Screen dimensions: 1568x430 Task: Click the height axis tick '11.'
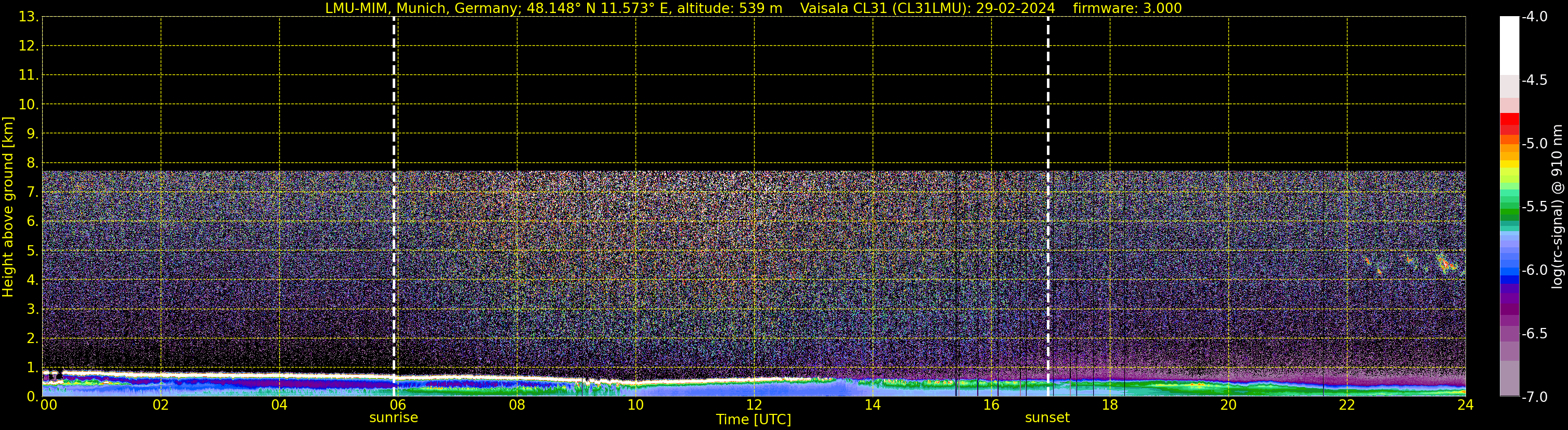click(29, 75)
